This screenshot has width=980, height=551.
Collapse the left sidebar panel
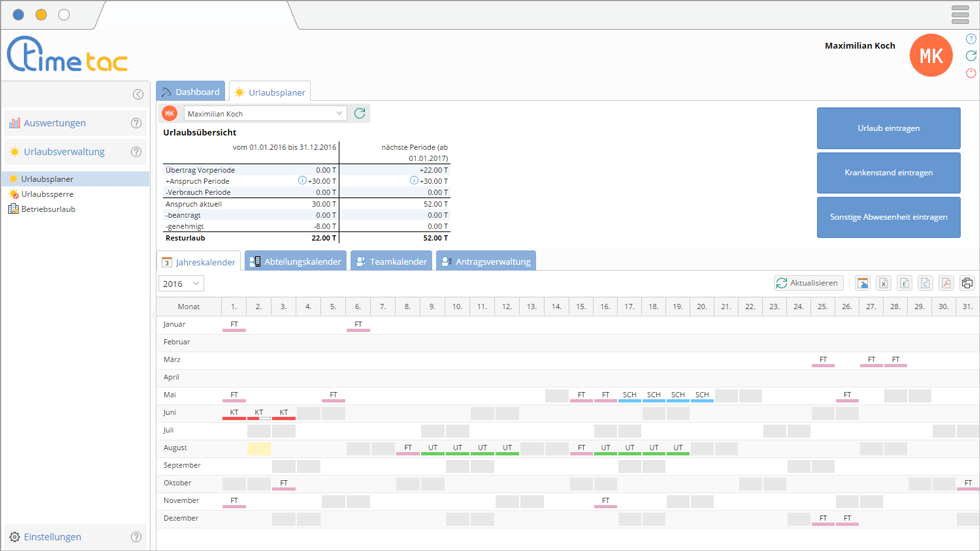click(x=138, y=94)
